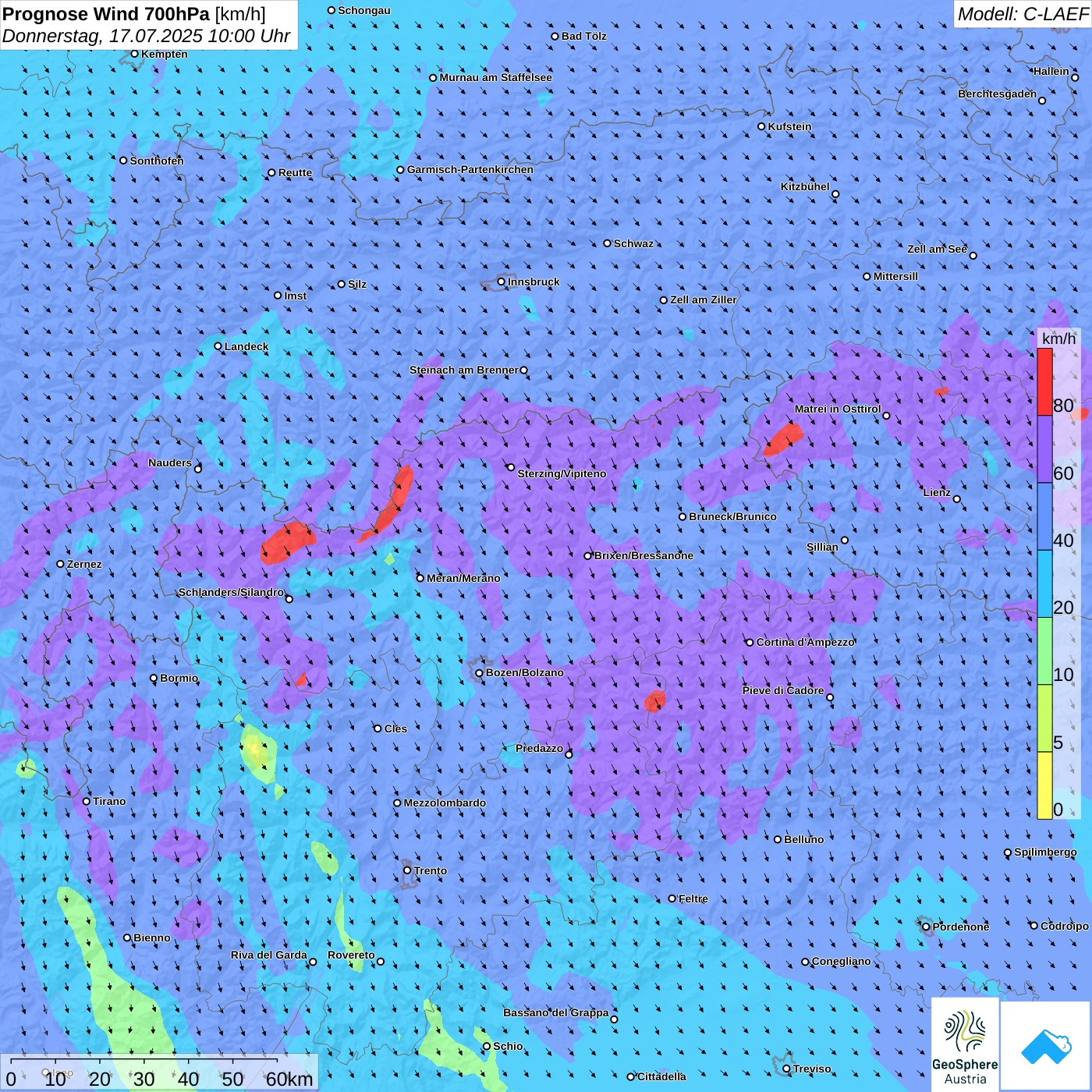Select the Innsbruck city label
The height and width of the screenshot is (1092, 1092).
pos(534,282)
